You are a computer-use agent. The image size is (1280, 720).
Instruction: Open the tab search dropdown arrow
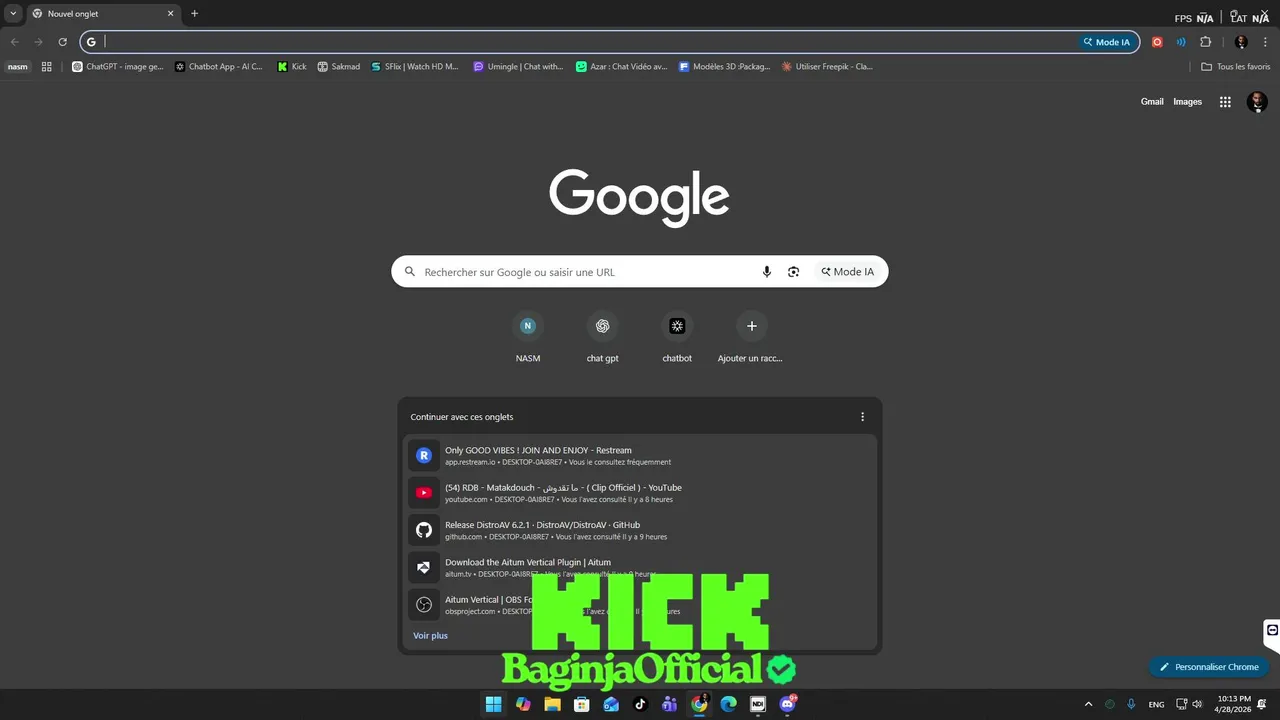tap(13, 14)
